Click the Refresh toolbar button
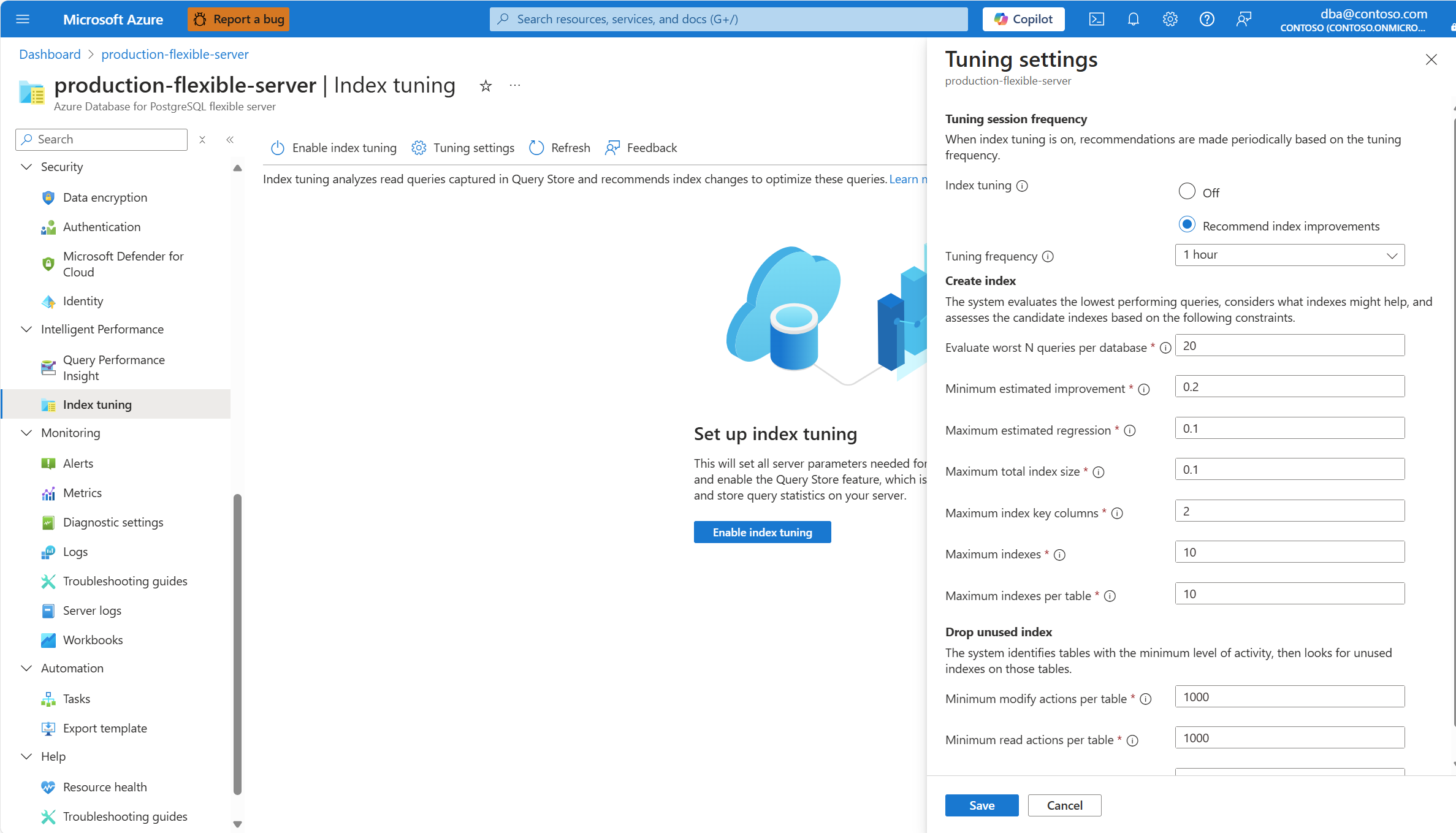 pos(559,148)
